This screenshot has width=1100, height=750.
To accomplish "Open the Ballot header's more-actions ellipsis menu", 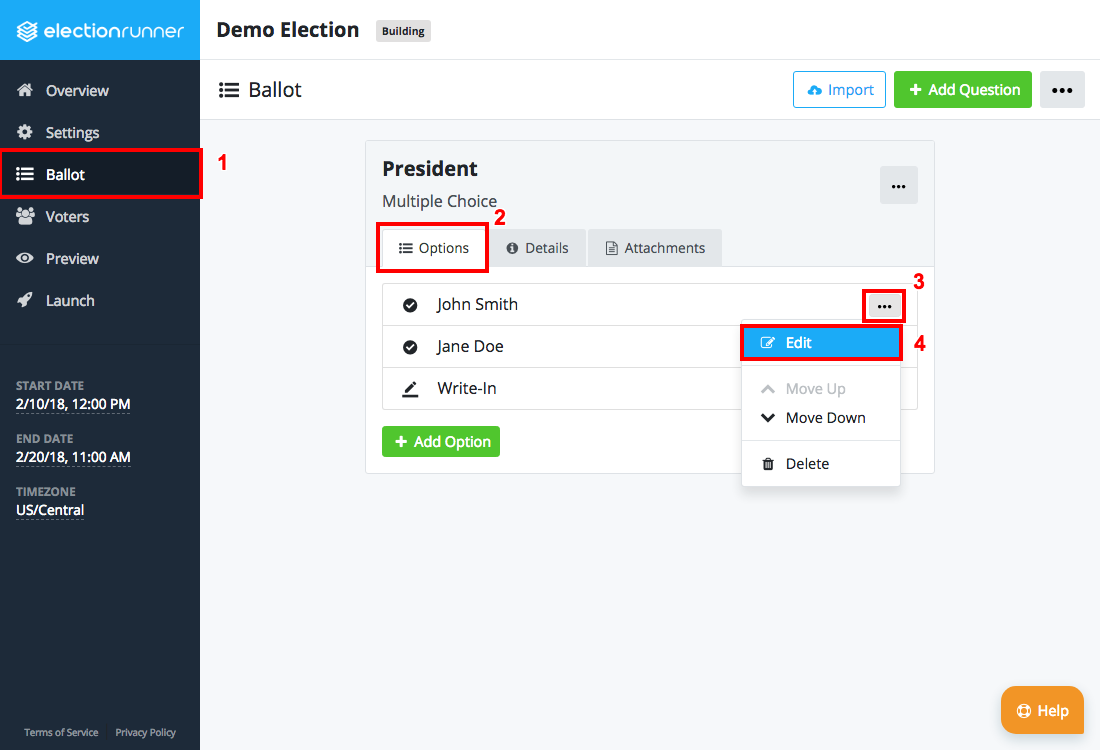I will pos(1062,90).
